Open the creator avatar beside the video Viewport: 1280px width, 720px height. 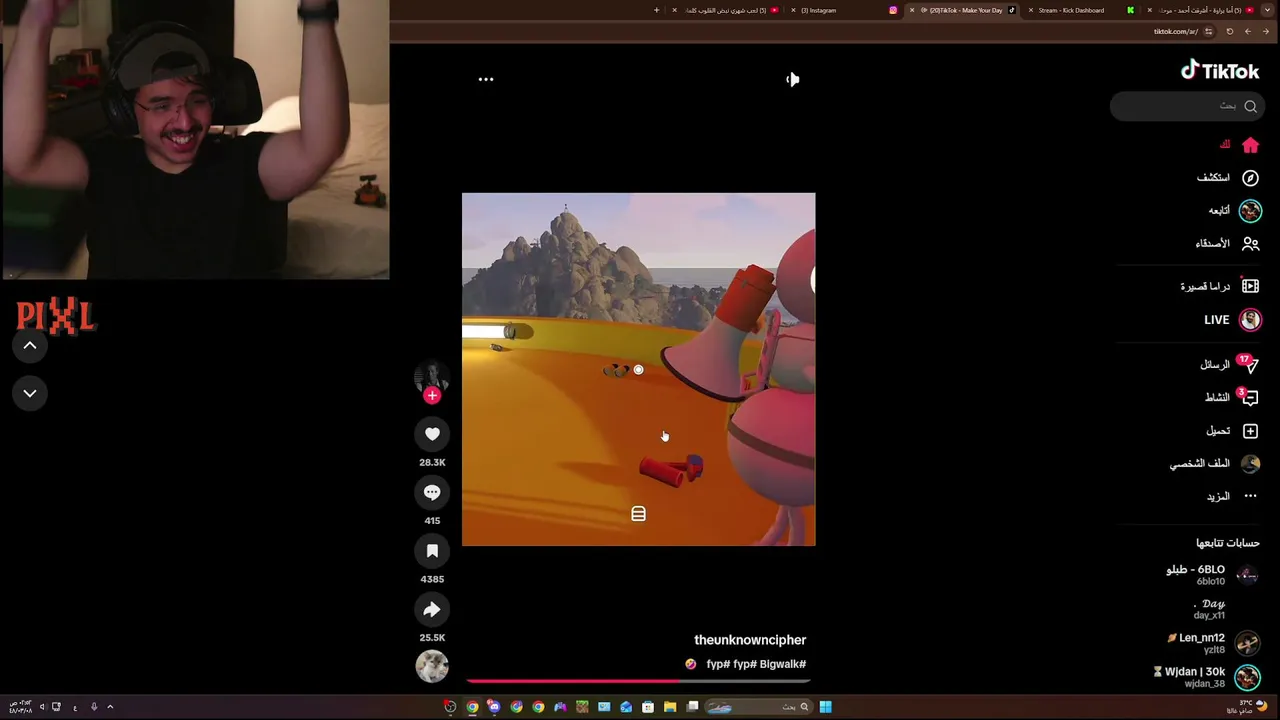(432, 377)
